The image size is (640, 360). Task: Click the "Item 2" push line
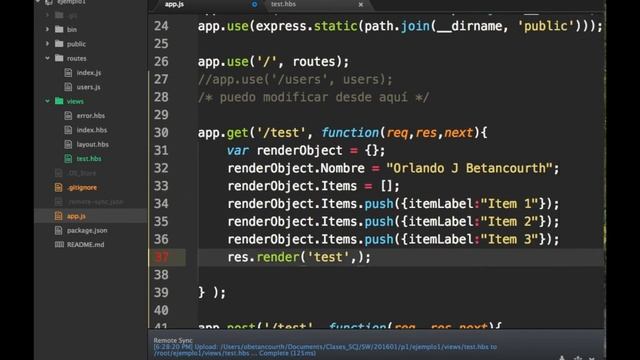point(393,222)
